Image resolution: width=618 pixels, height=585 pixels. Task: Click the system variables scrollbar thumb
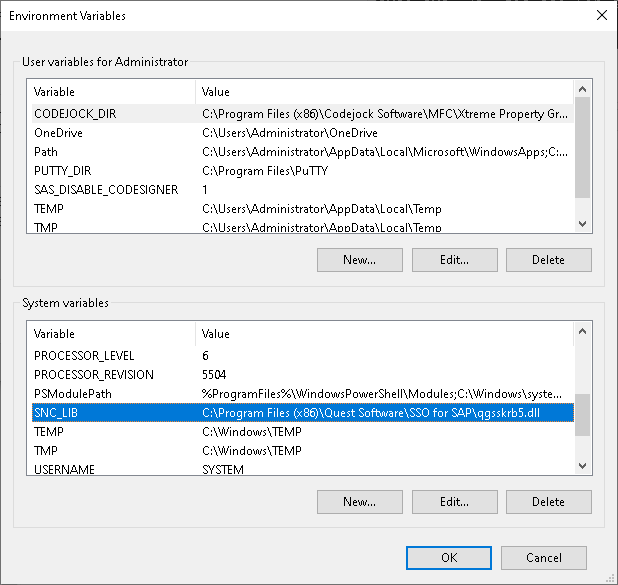(583, 415)
